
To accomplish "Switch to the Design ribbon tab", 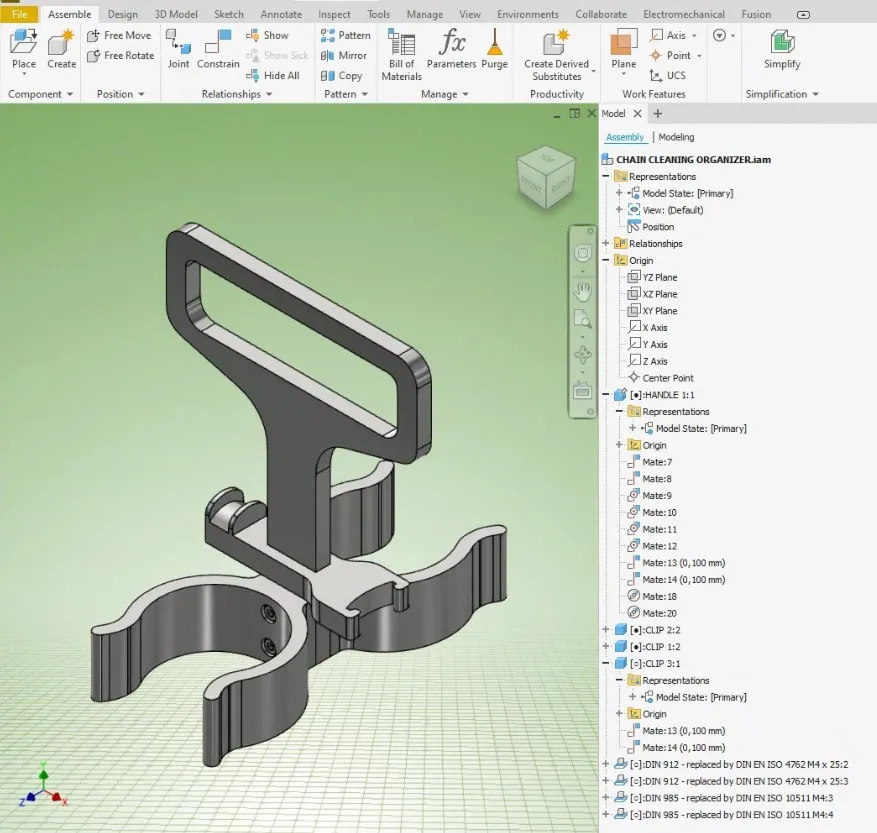I will pyautogui.click(x=122, y=15).
